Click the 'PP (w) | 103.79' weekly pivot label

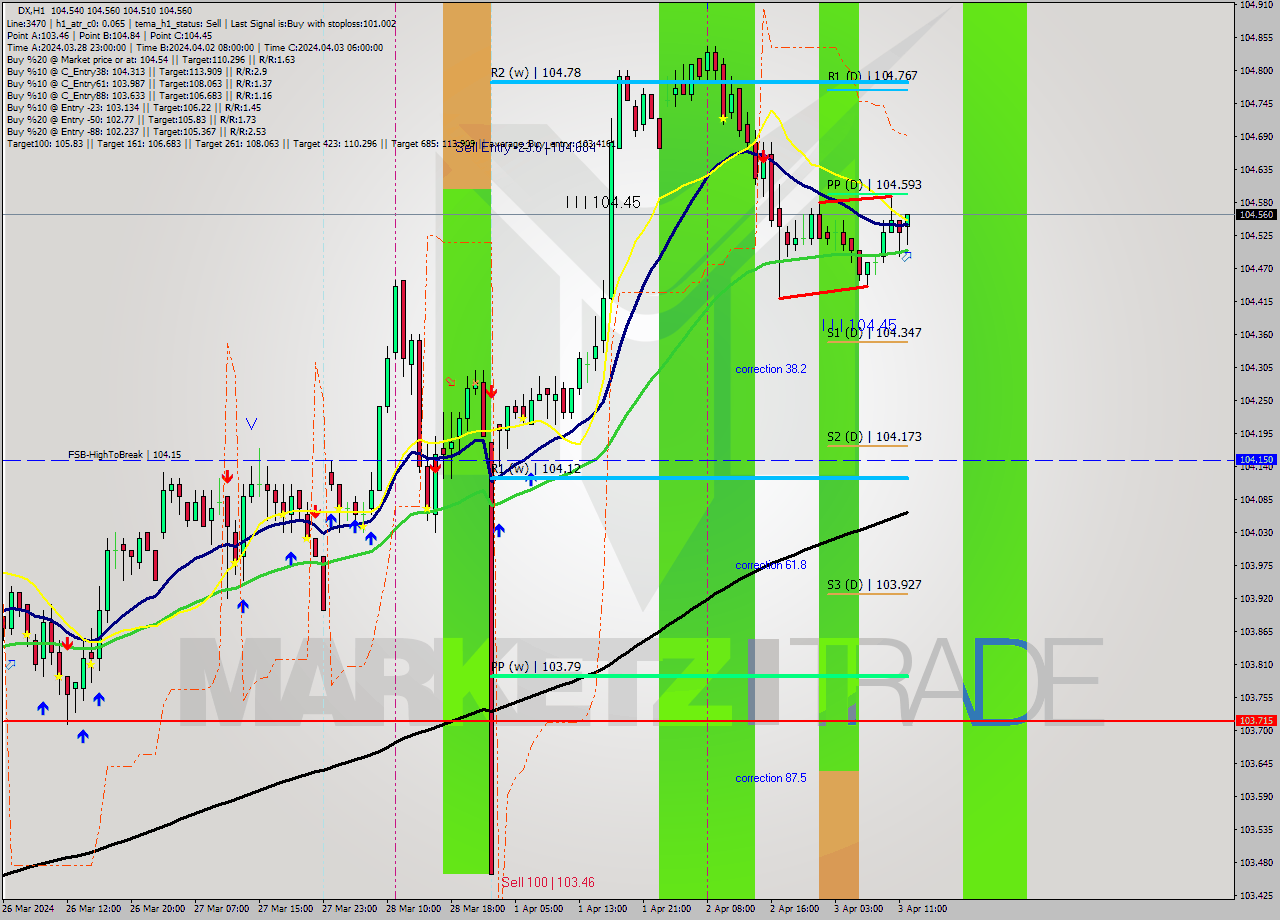click(x=536, y=666)
